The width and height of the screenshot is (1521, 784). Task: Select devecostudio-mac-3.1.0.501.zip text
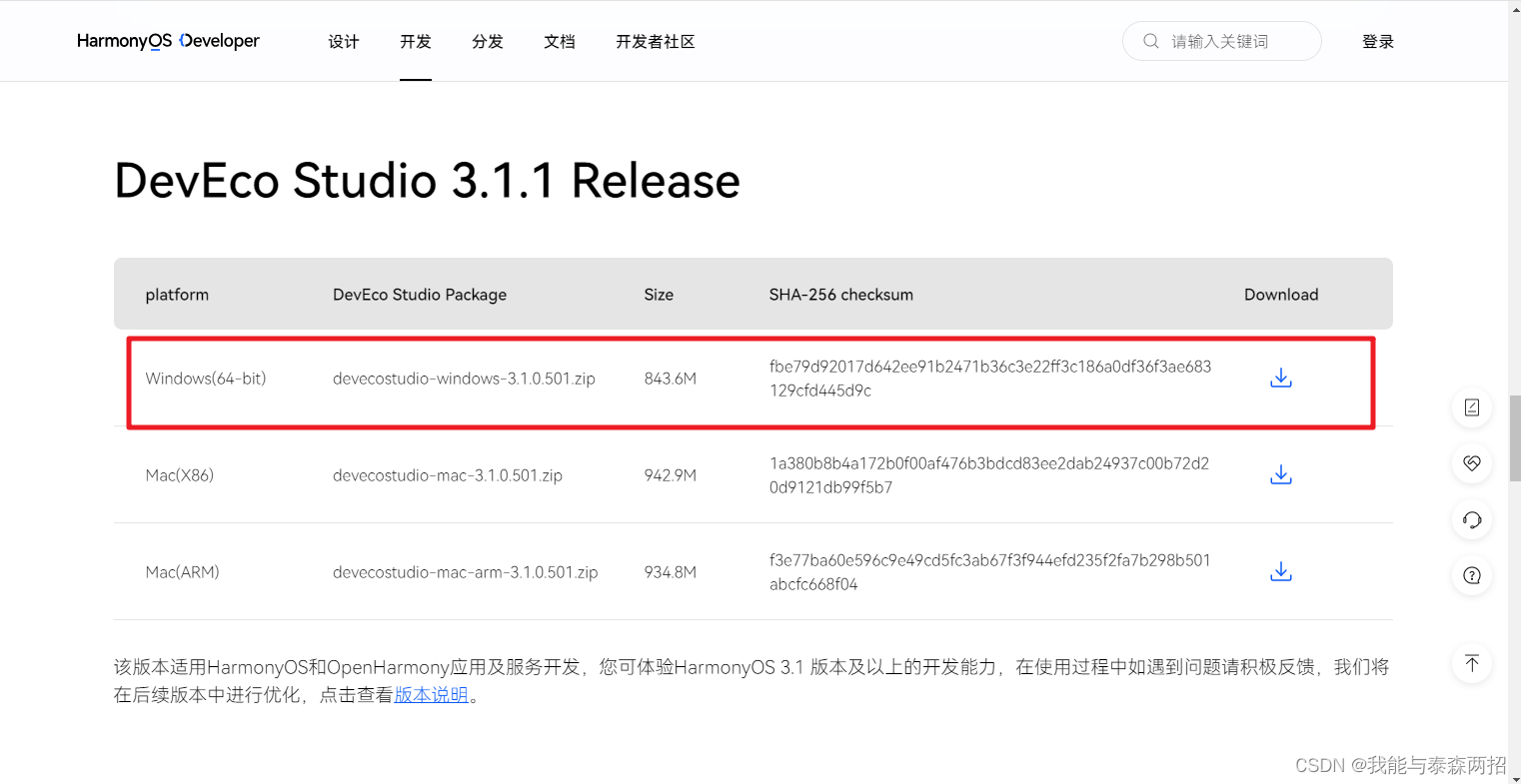(x=448, y=475)
